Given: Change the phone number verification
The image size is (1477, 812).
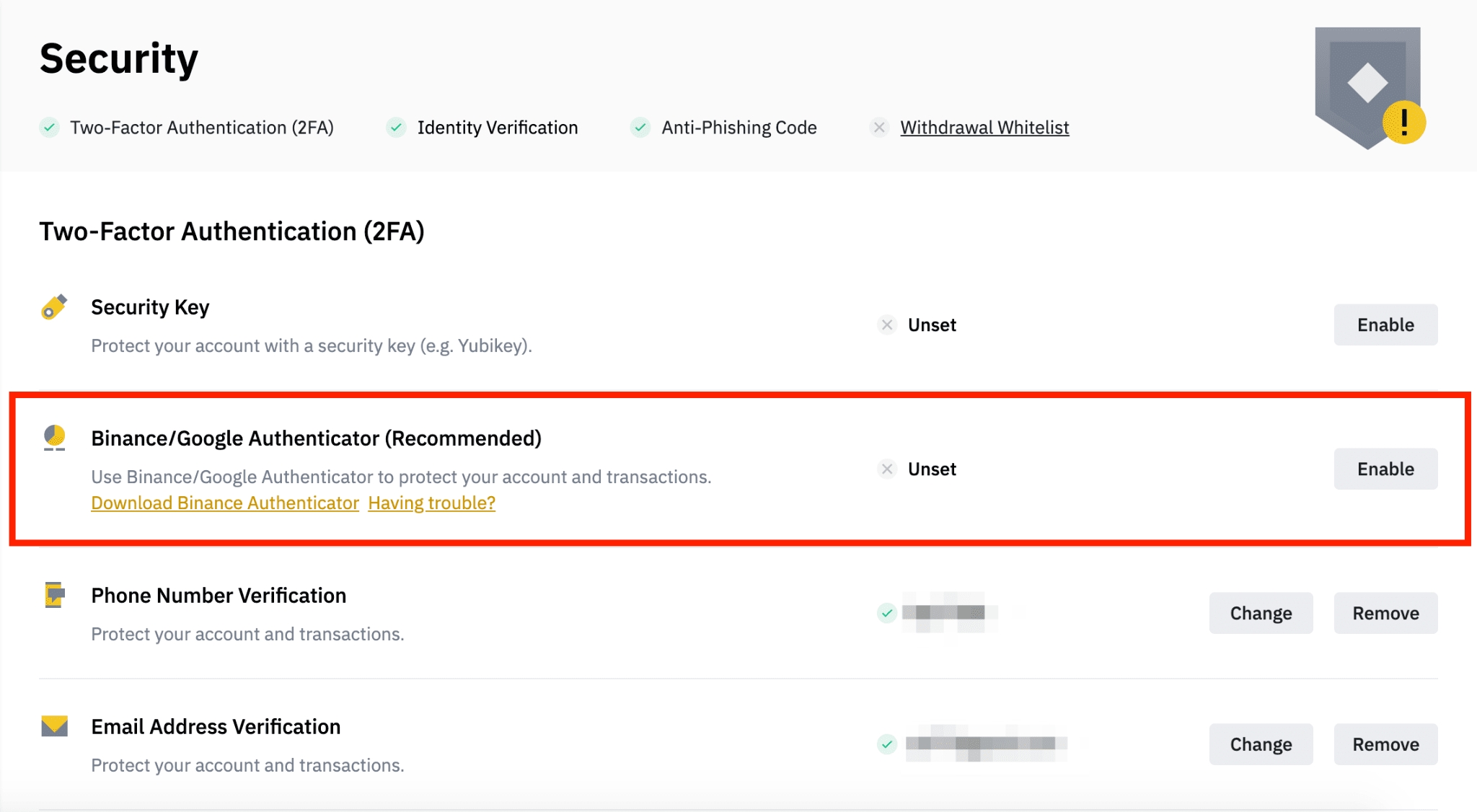Looking at the screenshot, I should [x=1260, y=614].
